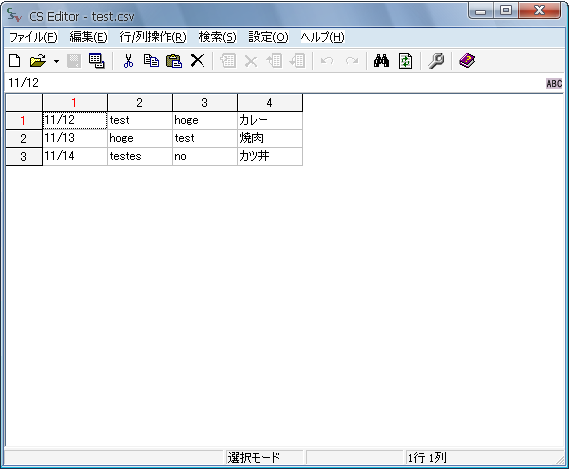Click the Save As table icon
Screen dimensions: 569x469
point(97,61)
